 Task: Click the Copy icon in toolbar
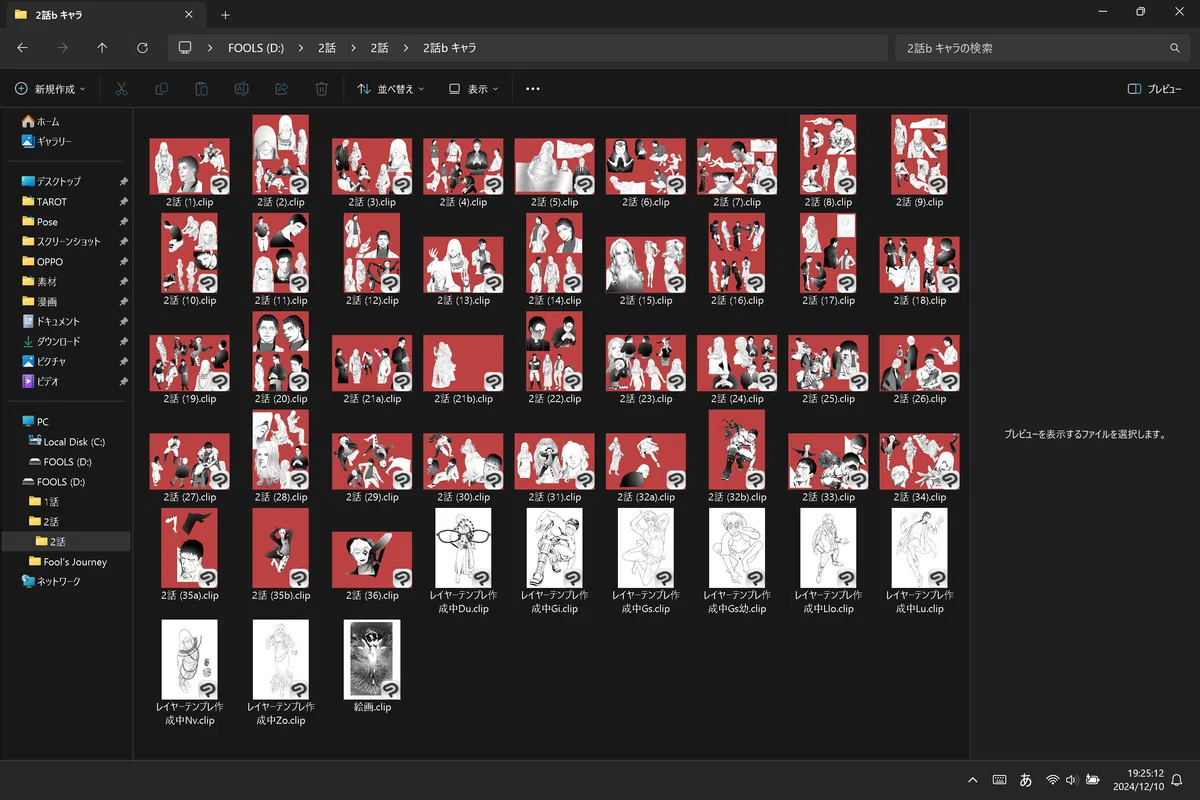pos(161,89)
